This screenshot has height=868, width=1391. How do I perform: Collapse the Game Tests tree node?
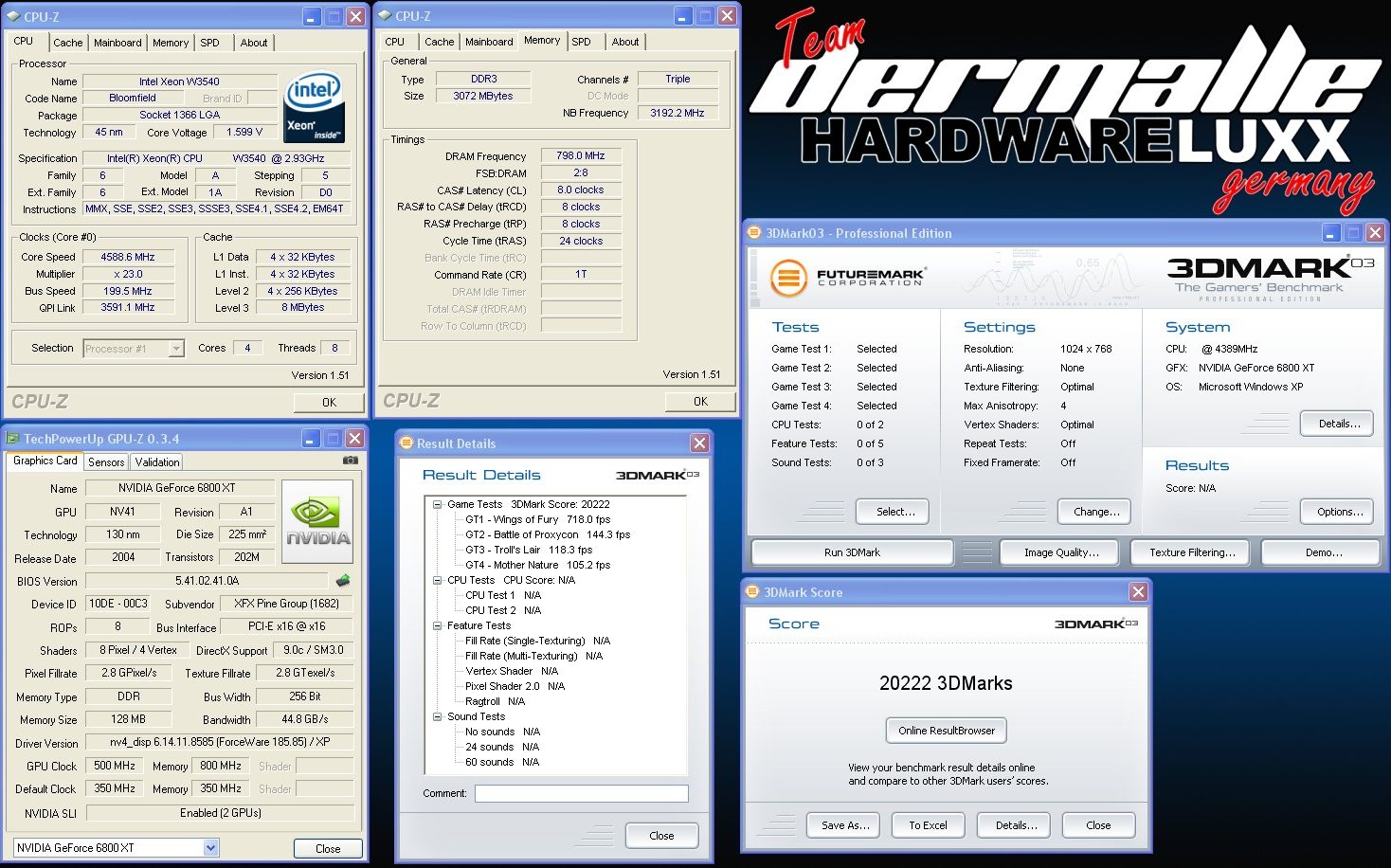pyautogui.click(x=438, y=504)
